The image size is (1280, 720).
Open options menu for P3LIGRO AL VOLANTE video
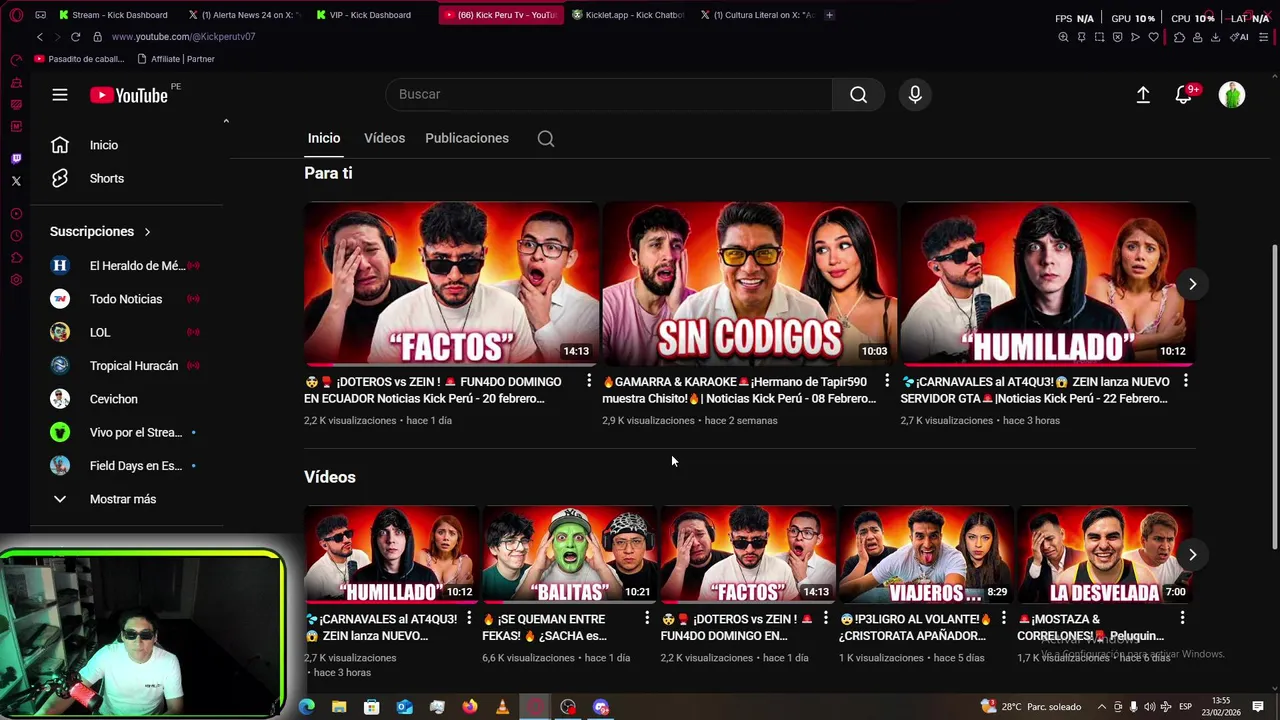point(1003,619)
